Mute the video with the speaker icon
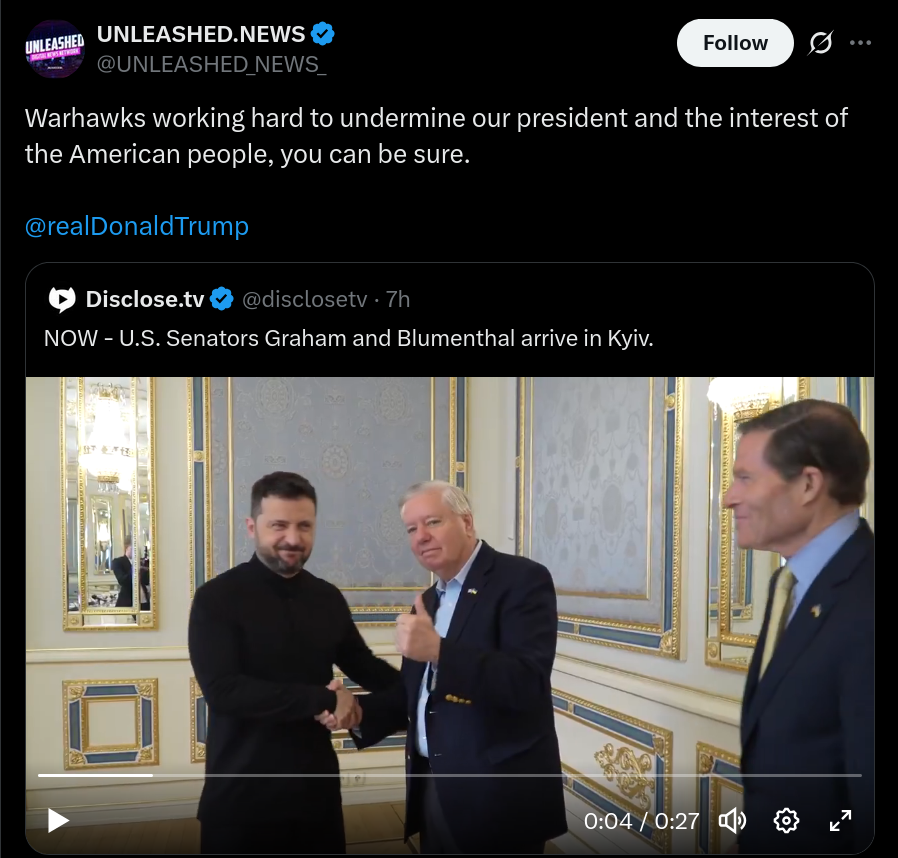 click(x=732, y=820)
